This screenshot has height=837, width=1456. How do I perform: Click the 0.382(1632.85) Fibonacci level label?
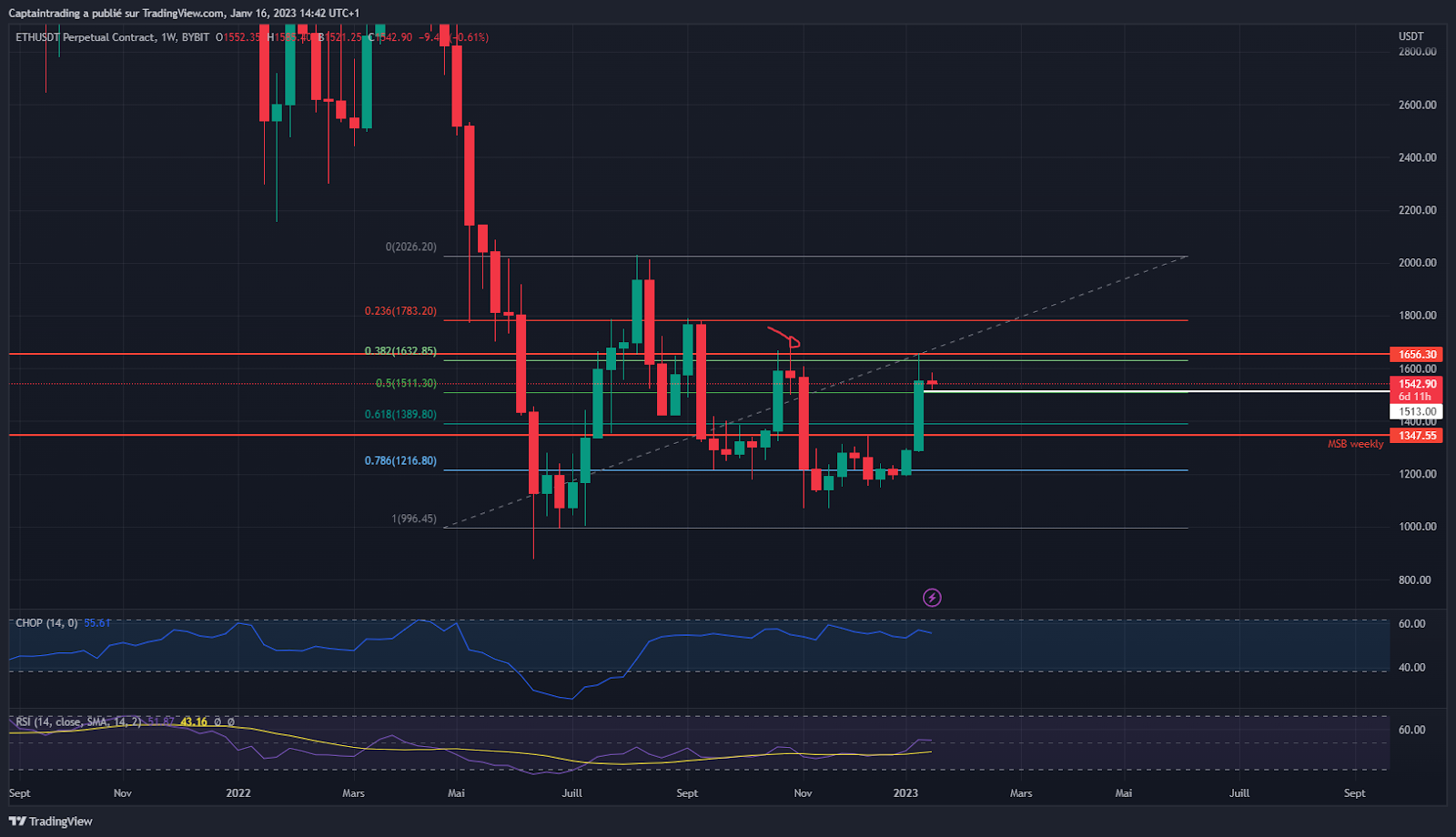coord(400,351)
